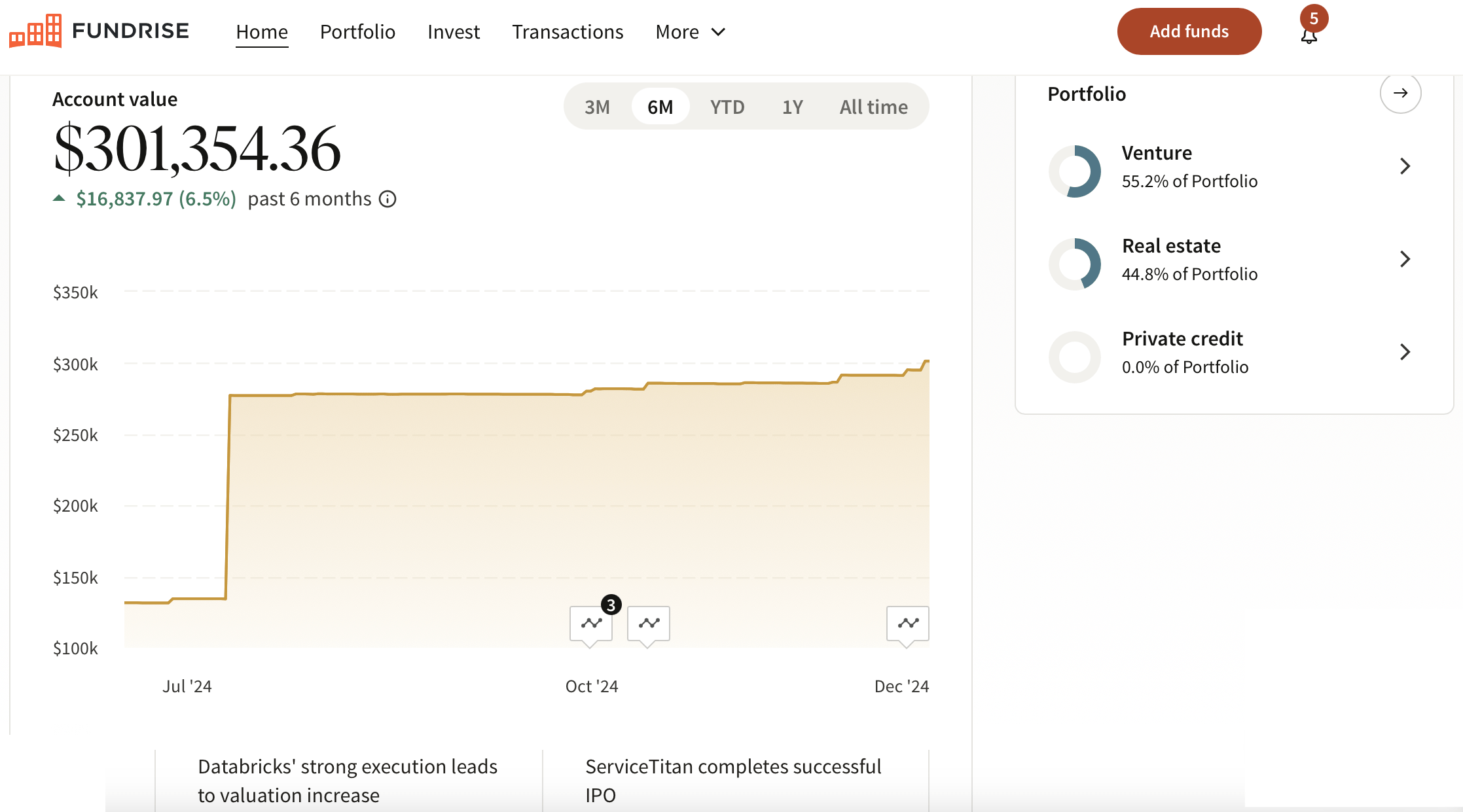
Task: Click the 55.2% of Portfolio text
Action: point(1189,181)
